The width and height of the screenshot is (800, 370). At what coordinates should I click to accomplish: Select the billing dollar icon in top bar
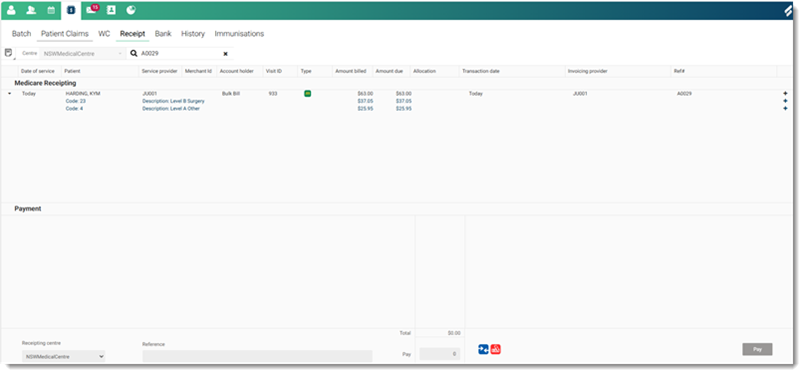71,10
